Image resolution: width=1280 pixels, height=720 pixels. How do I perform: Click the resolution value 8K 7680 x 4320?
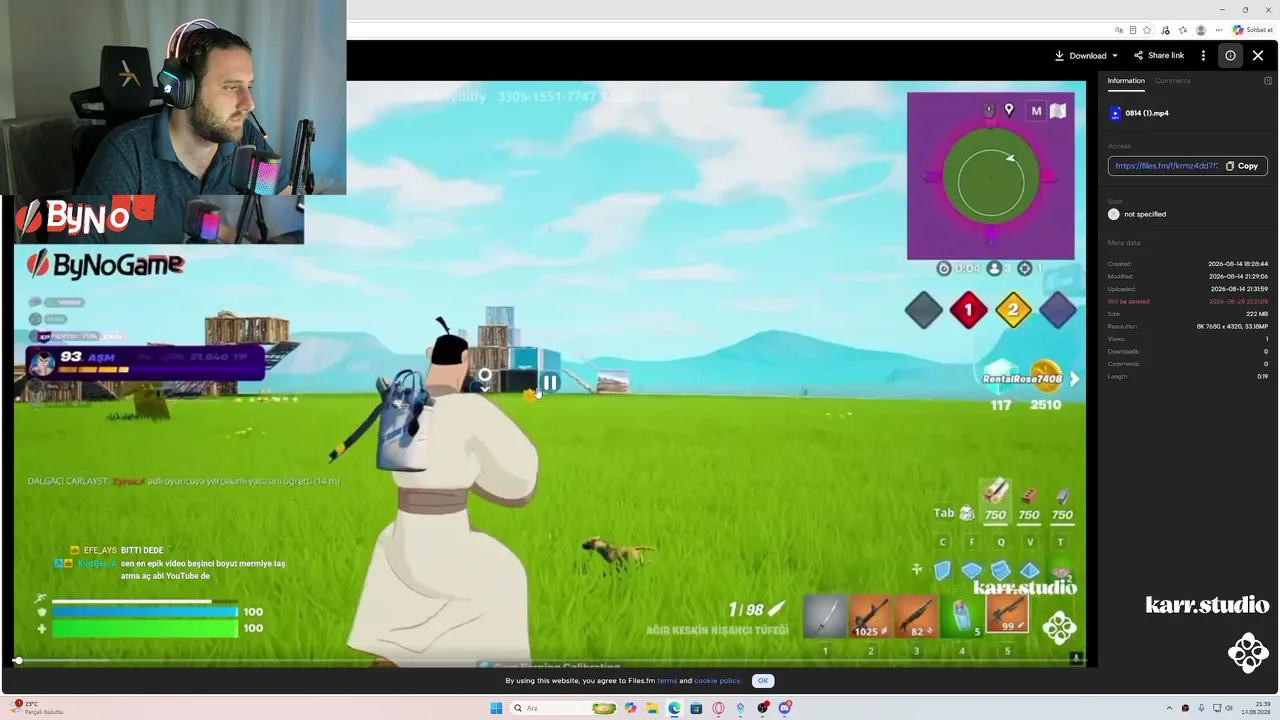pyautogui.click(x=1232, y=326)
